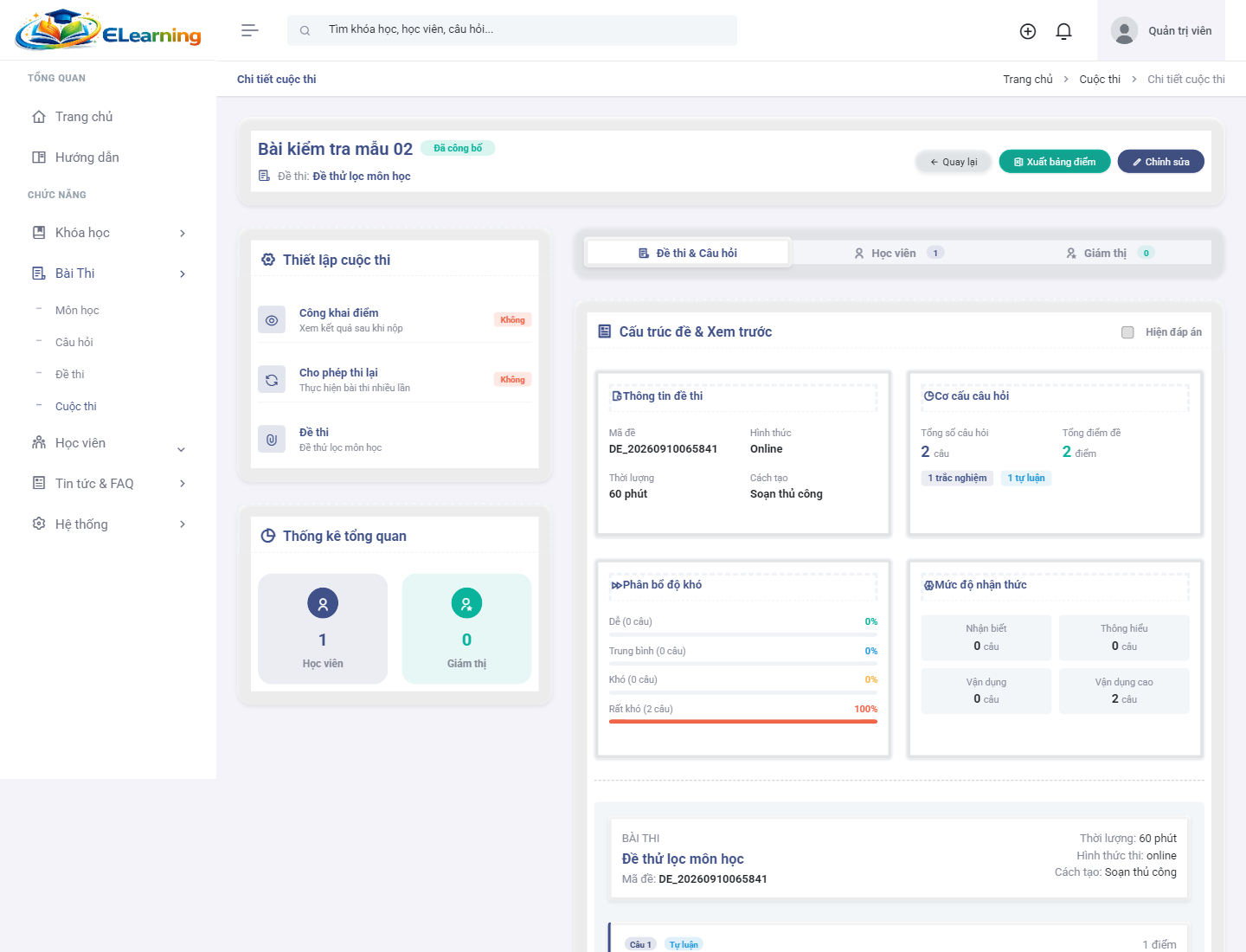Click the eye icon beside Công khai điểm
Screen dimensions: 1246x952
click(x=272, y=320)
